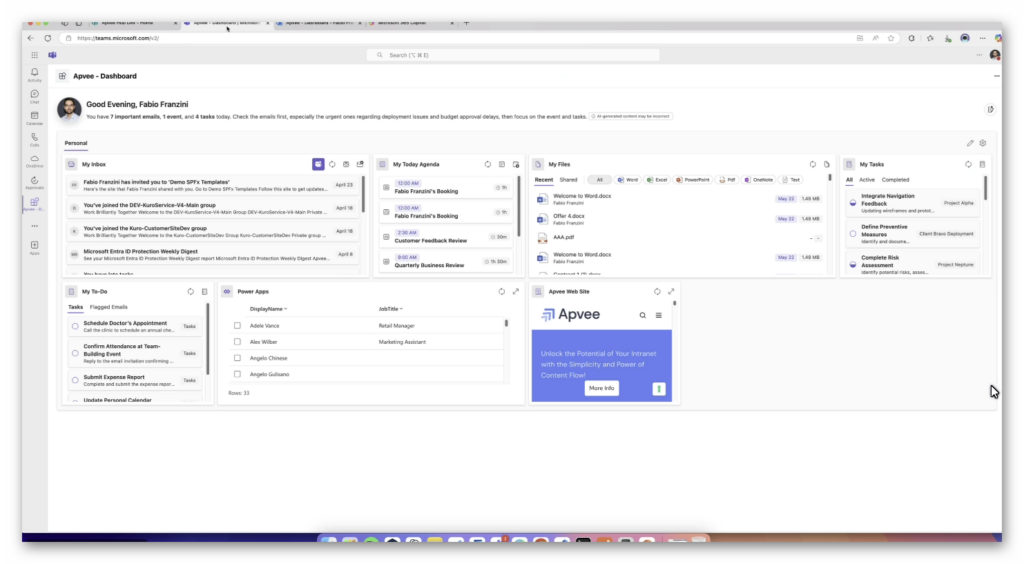1024x564 pixels.
Task: Select checkbox for Angelo Gulisano row
Action: coord(237,375)
